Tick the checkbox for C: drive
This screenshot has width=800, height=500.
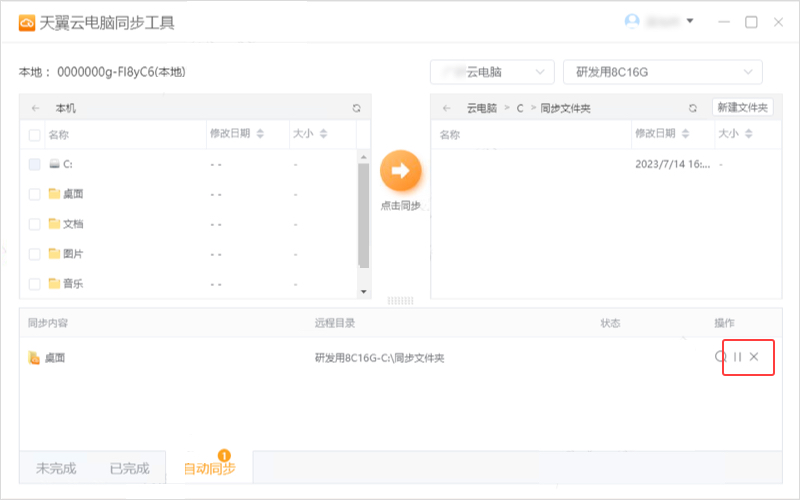[34, 164]
